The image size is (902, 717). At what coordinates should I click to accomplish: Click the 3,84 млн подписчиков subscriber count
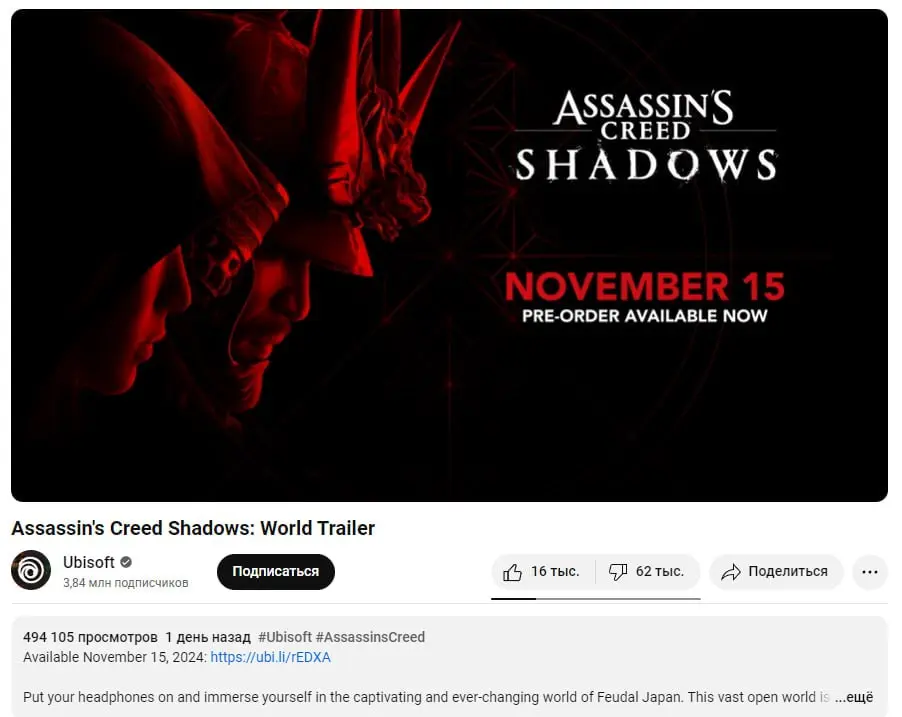click(x=125, y=583)
